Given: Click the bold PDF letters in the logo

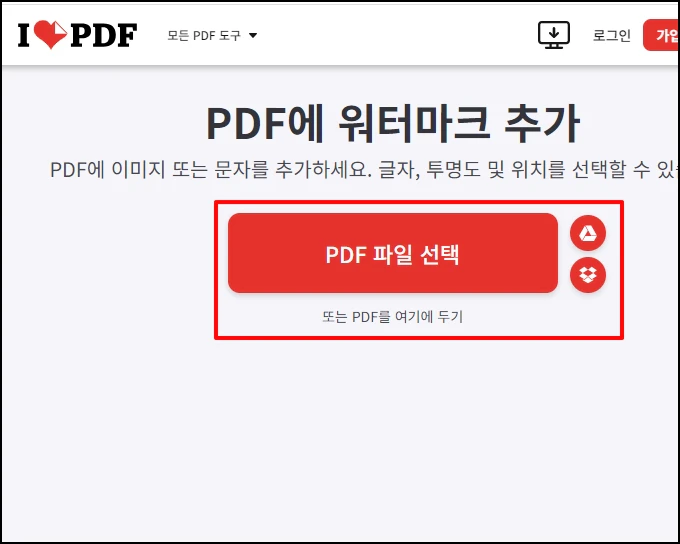Looking at the screenshot, I should click(x=104, y=35).
